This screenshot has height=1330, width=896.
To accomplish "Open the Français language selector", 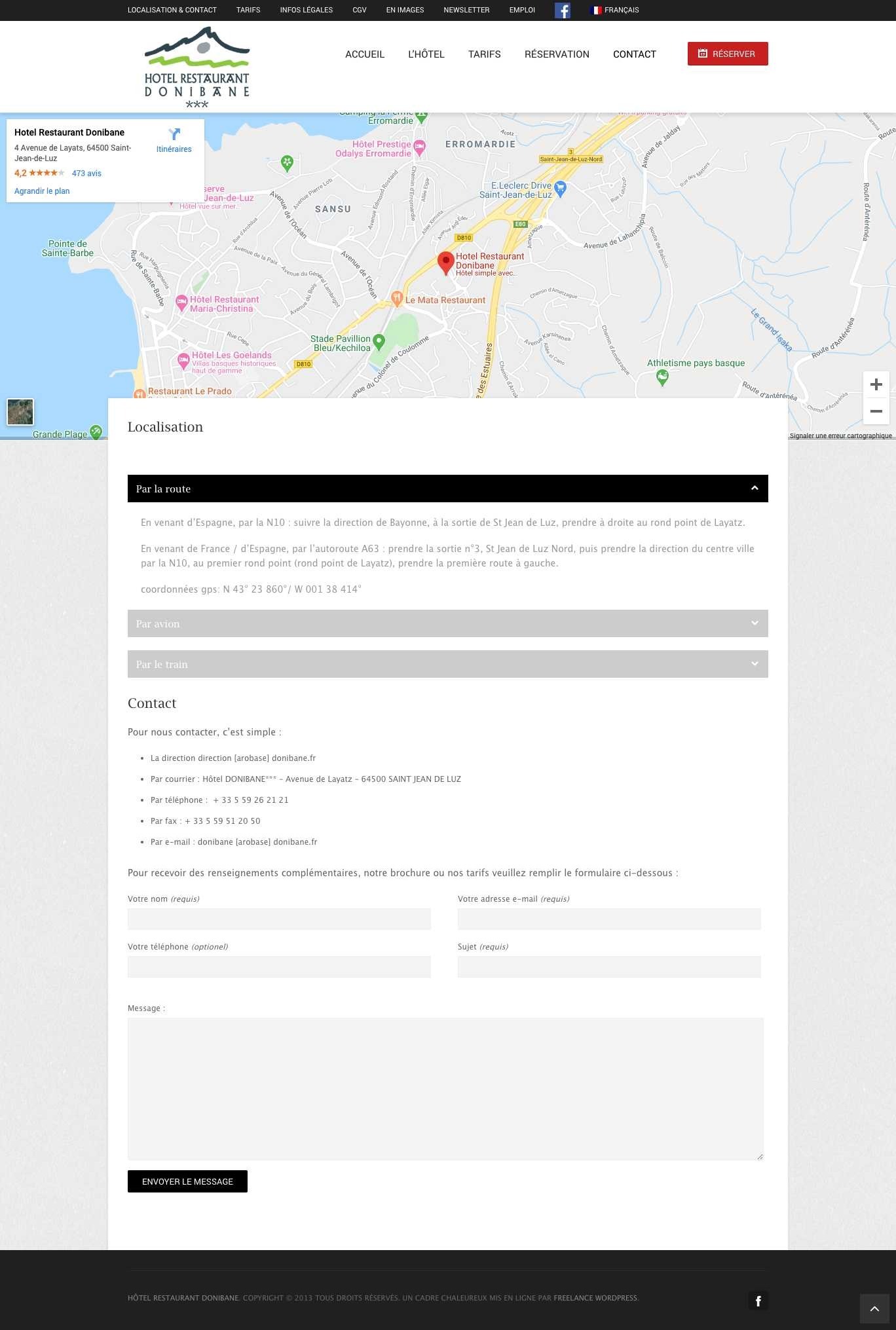I will coord(614,10).
